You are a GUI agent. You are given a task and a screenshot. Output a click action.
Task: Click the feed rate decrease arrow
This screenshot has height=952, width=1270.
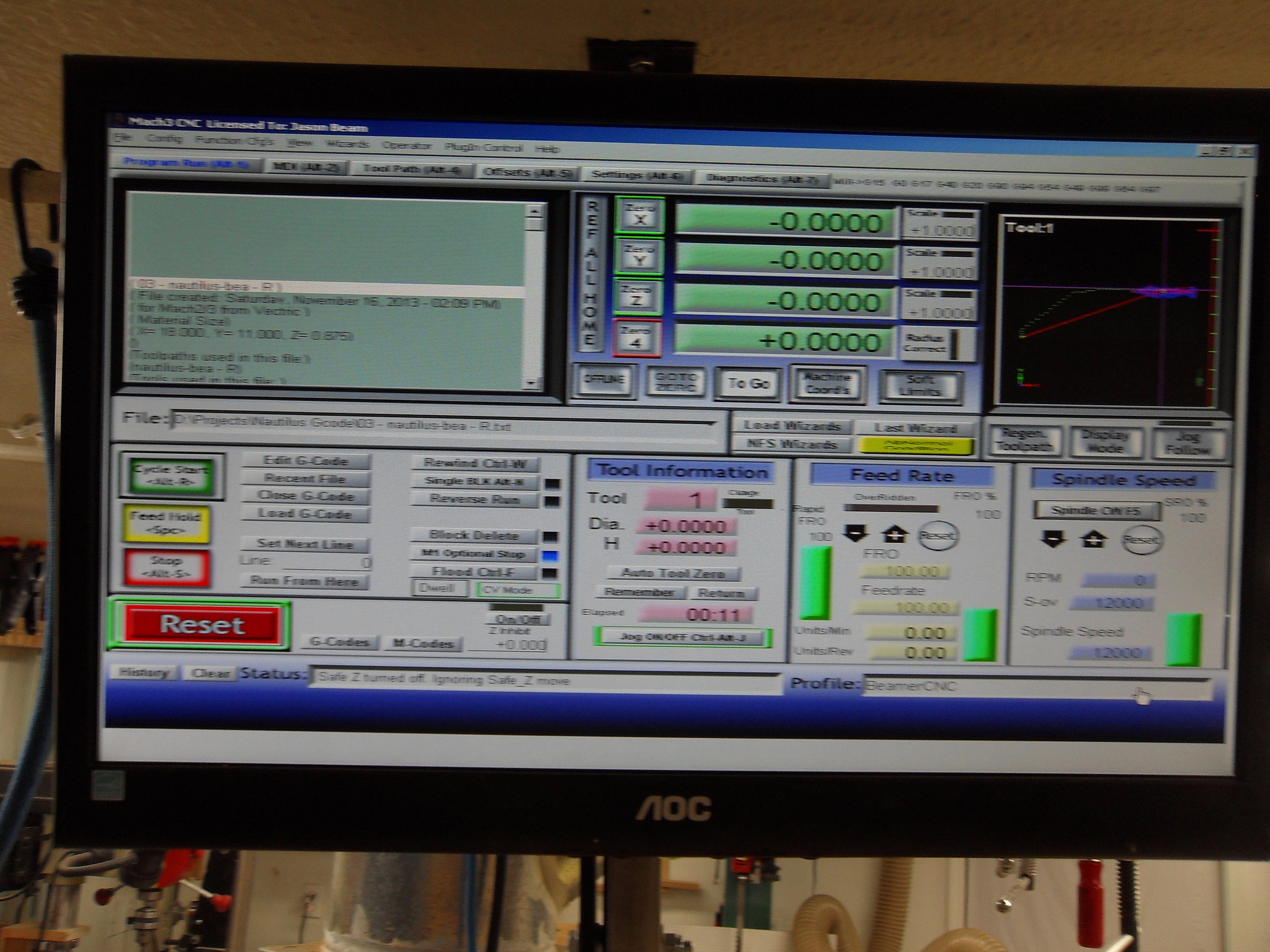[856, 533]
